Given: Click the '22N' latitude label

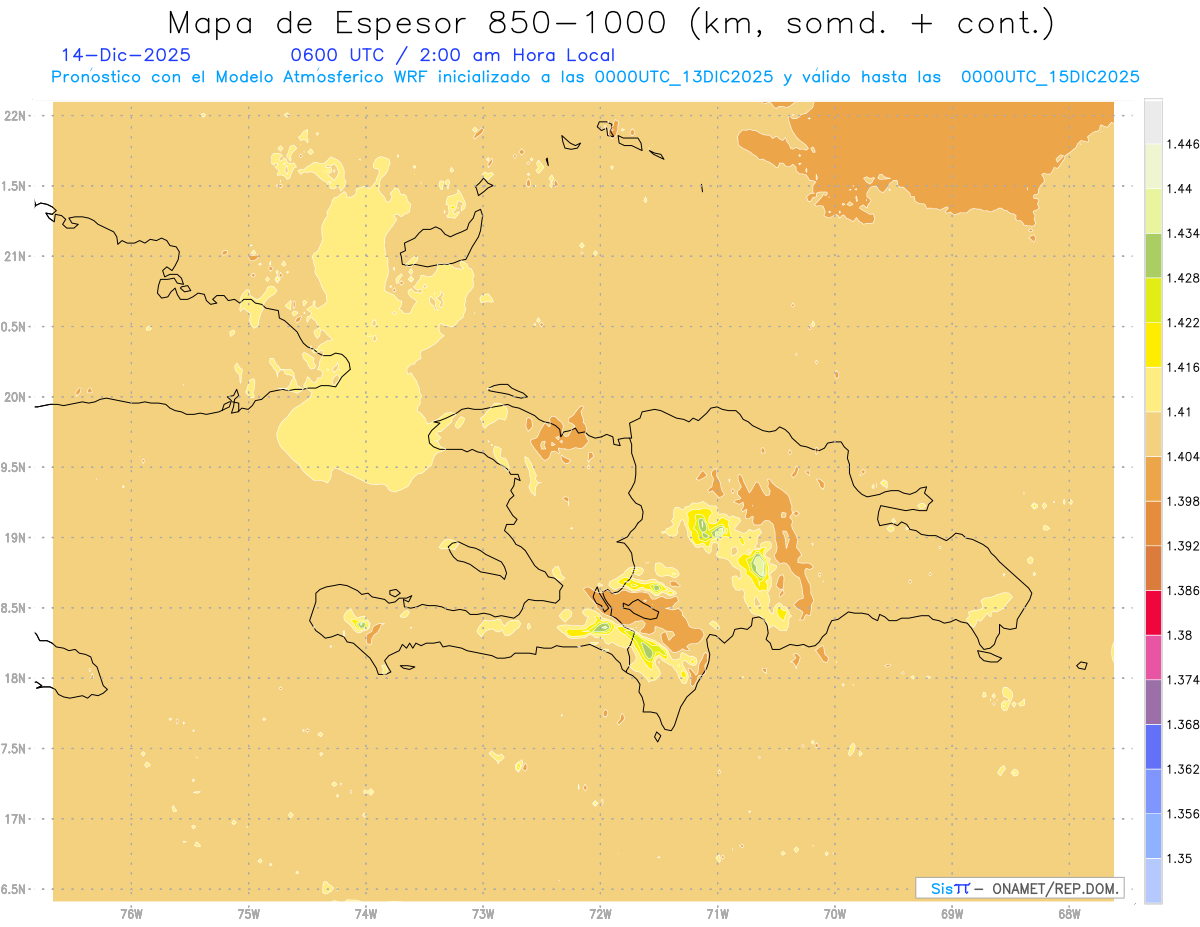Looking at the screenshot, I should click(17, 116).
